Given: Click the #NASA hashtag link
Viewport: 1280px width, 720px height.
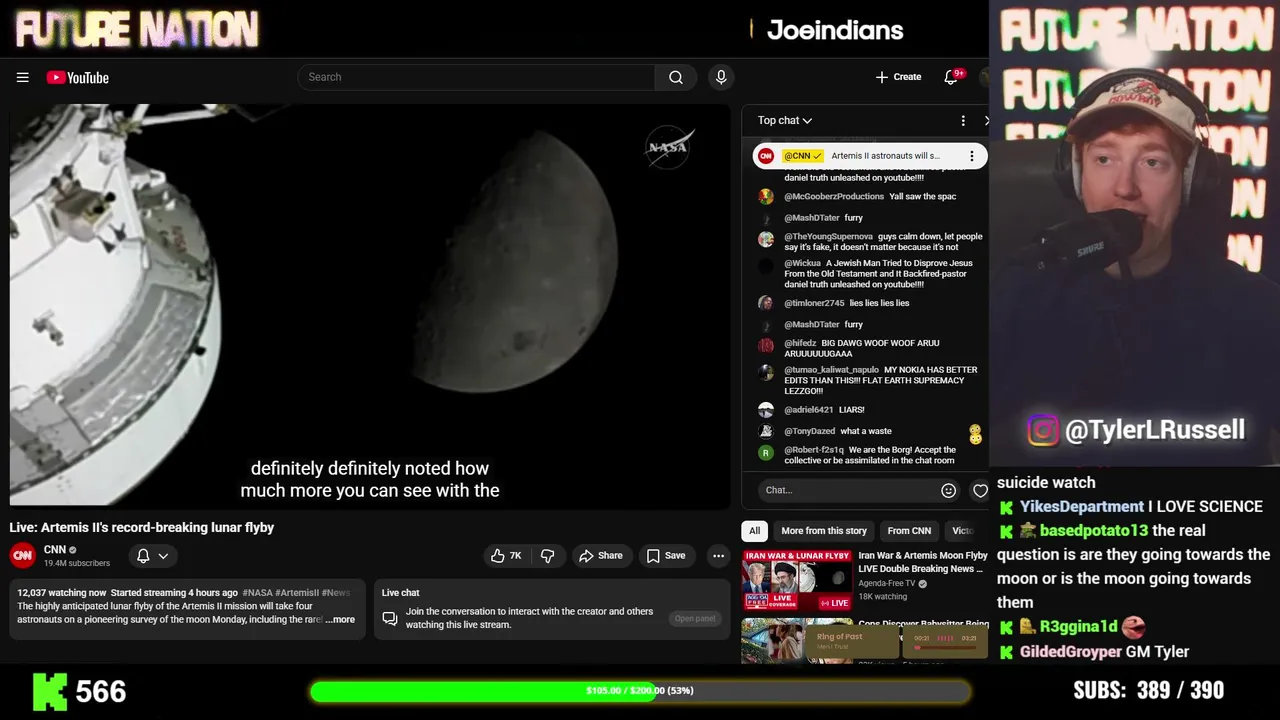Looking at the screenshot, I should tap(256, 593).
